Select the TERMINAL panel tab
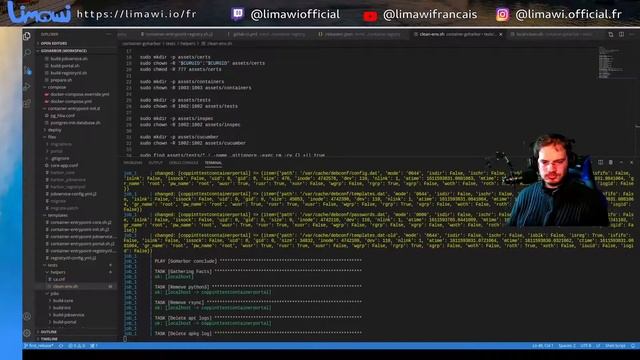The height and width of the screenshot is (360, 640). coord(213,162)
